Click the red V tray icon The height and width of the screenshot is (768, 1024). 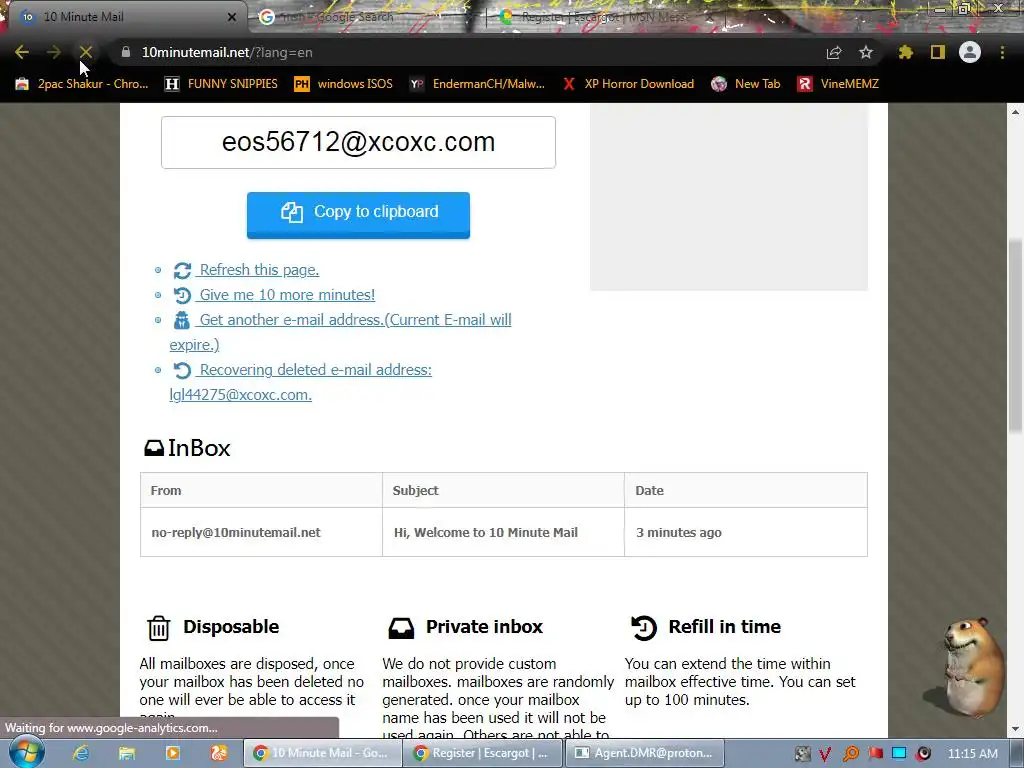coord(825,754)
